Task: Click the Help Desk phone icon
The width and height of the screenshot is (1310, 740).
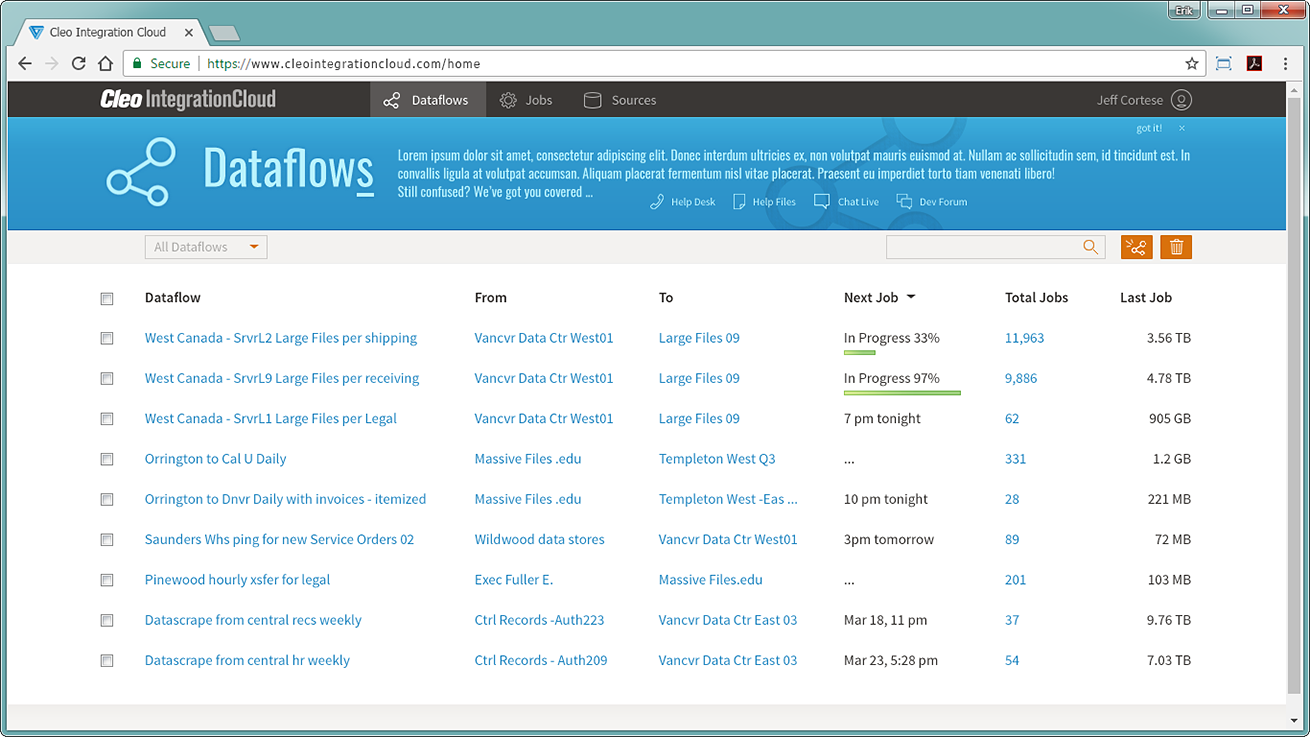Action: click(x=657, y=202)
